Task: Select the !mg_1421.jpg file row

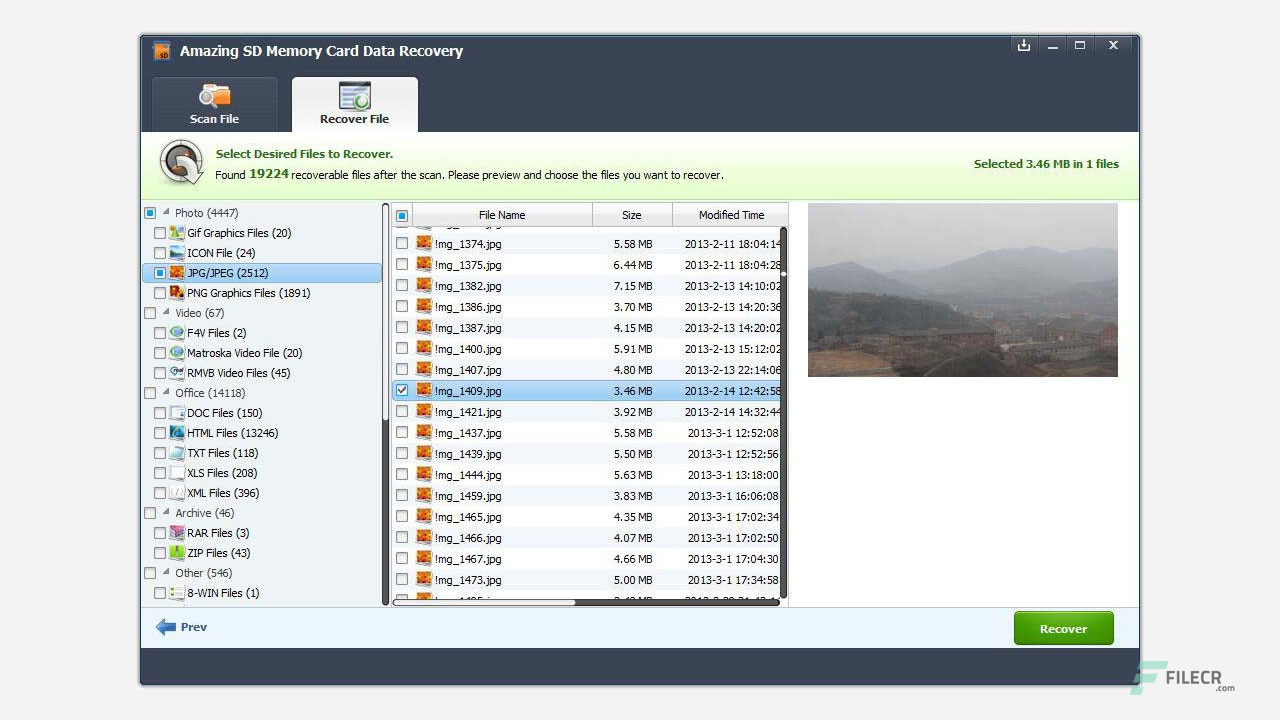Action: pyautogui.click(x=587, y=411)
